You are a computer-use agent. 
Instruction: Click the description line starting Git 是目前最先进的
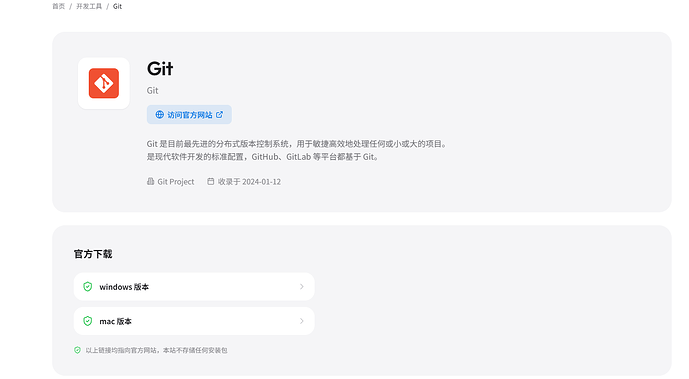(x=297, y=144)
